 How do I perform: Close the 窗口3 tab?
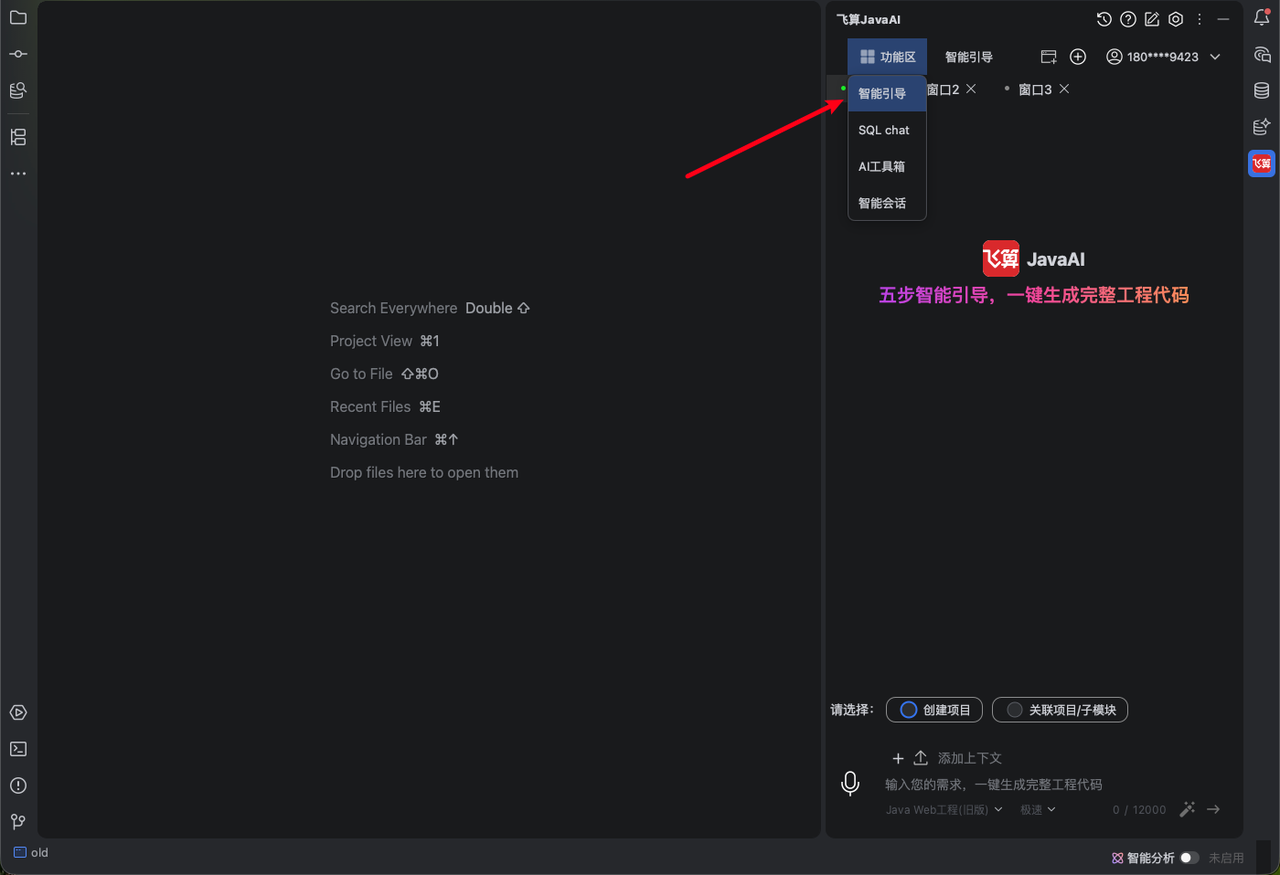pyautogui.click(x=1064, y=89)
